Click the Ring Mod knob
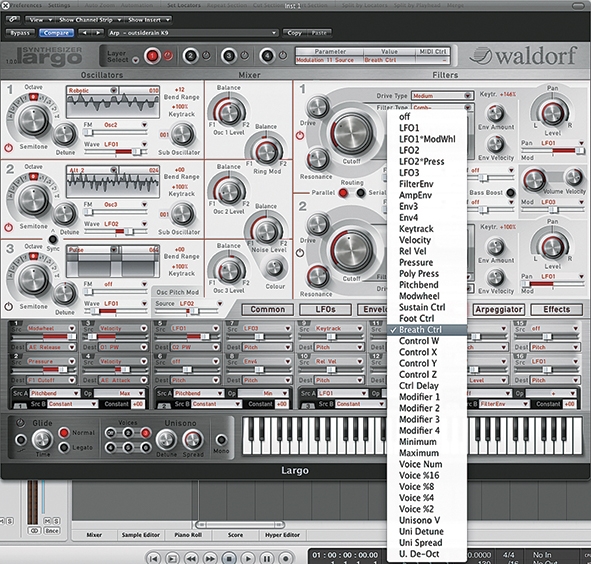The image size is (591, 564). [266, 152]
